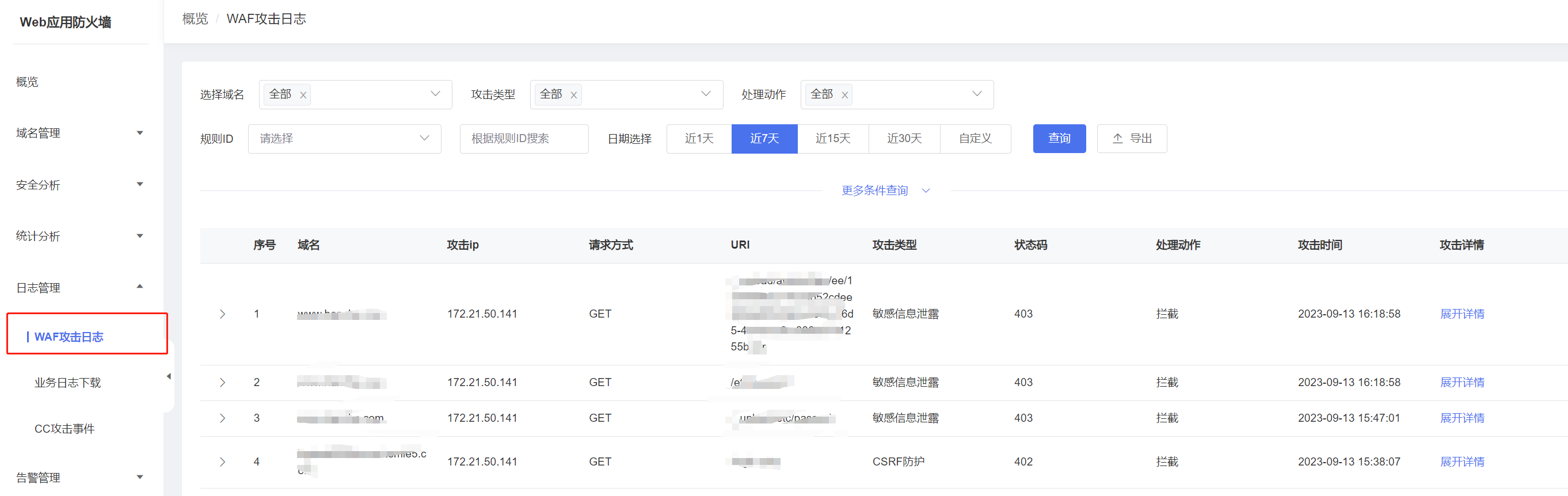Click the timestamp 2023-09-13 15:38:07
The width and height of the screenshot is (1568, 496).
tap(1349, 462)
